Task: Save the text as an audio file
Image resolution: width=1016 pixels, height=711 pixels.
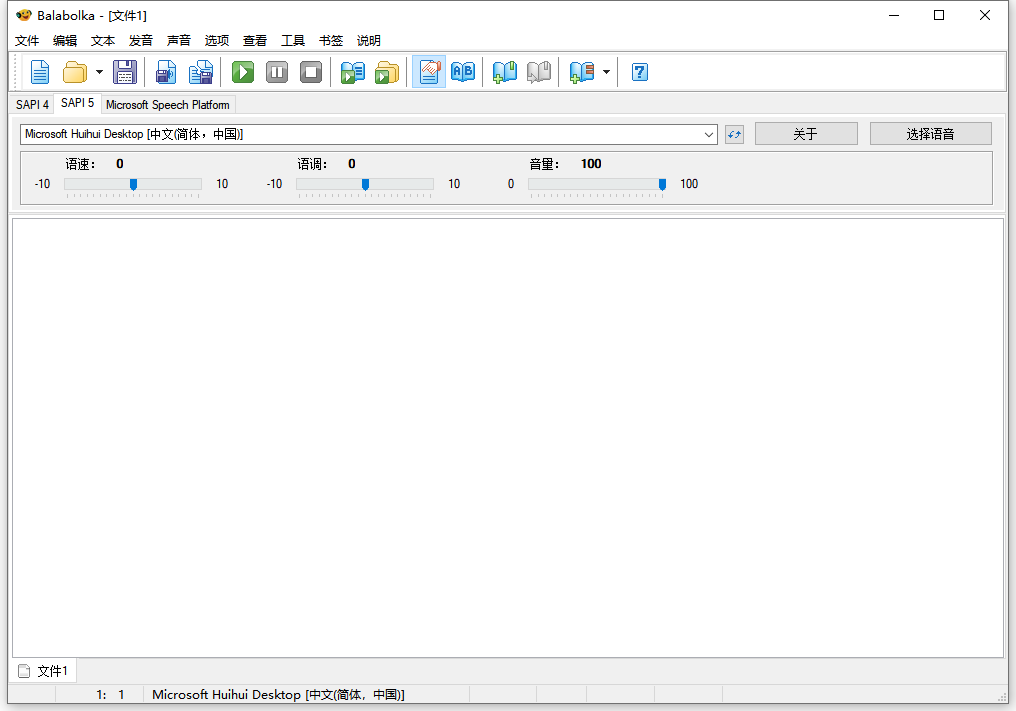Action: [x=165, y=71]
